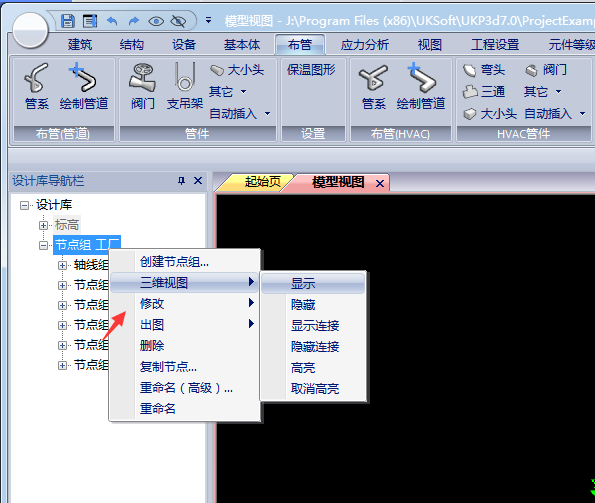Open the 起始页 document tab
595x503 pixels.
coord(263,182)
